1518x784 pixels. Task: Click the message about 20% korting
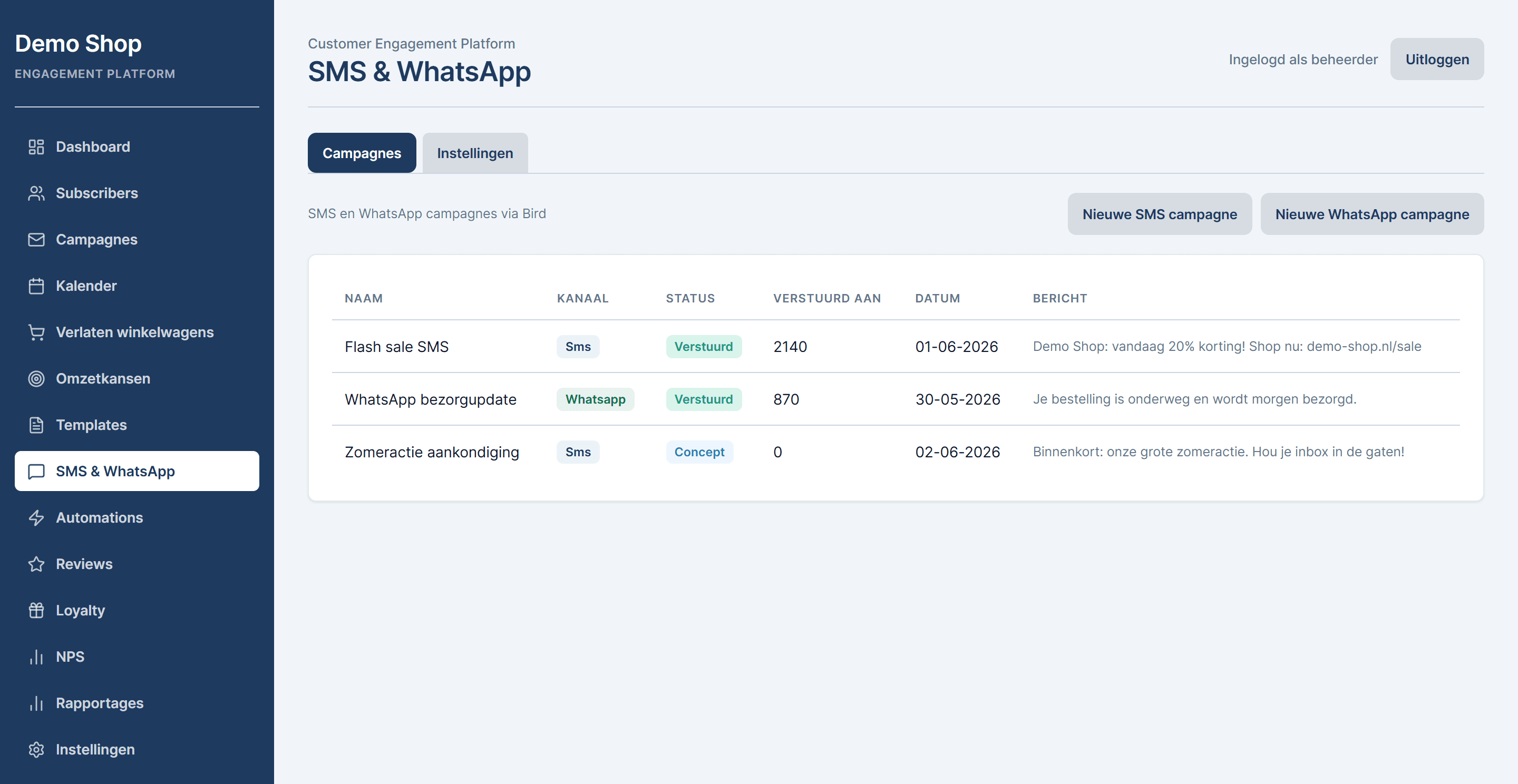click(1227, 347)
